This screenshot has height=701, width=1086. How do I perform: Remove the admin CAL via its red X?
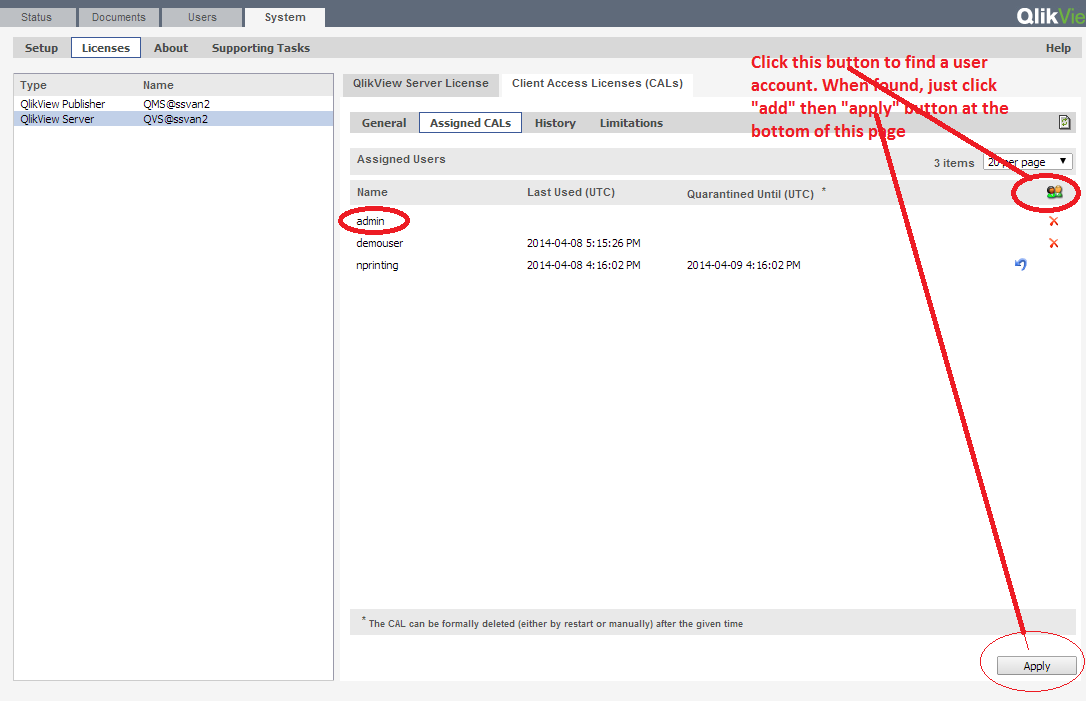(1053, 220)
